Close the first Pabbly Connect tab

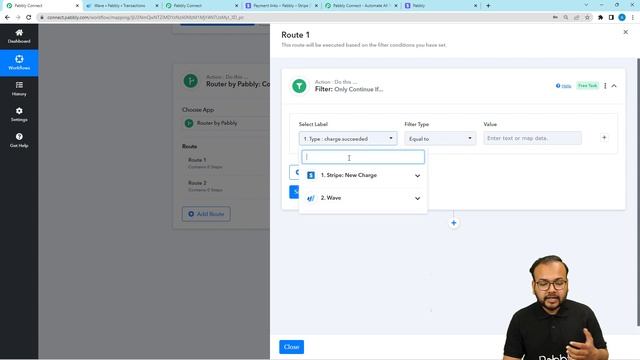click(x=77, y=6)
